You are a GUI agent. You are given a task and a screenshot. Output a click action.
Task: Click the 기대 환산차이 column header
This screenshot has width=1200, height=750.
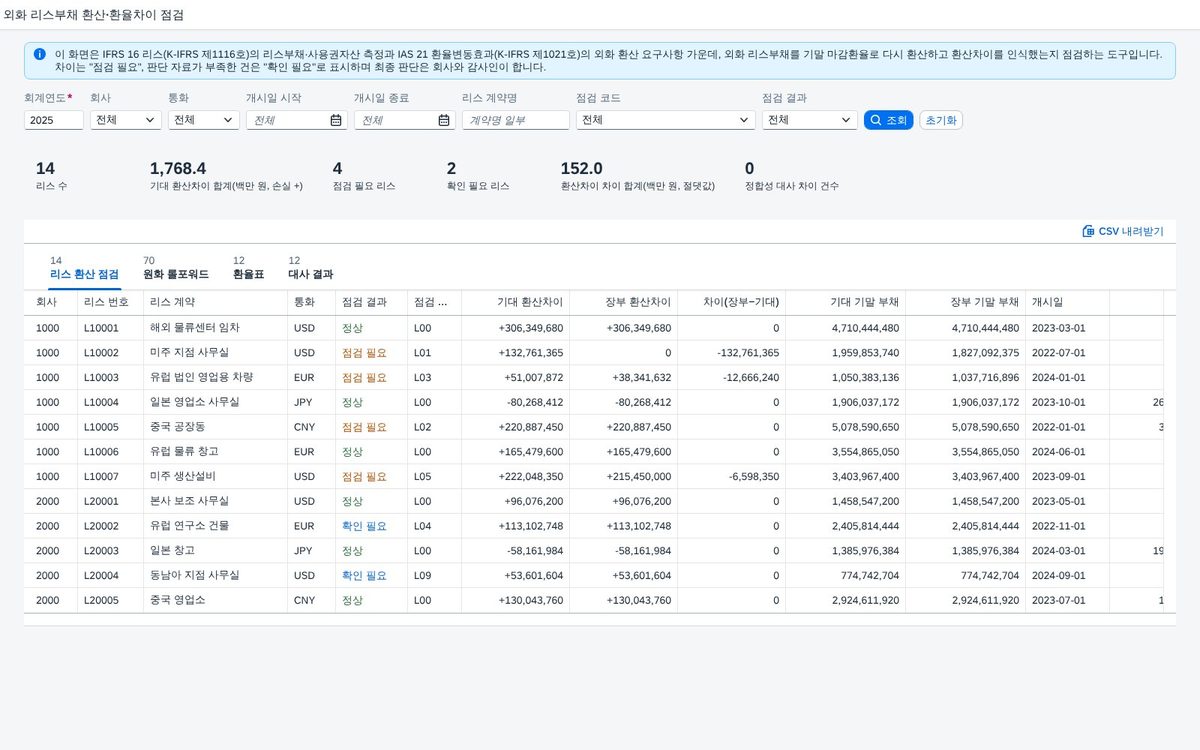pyautogui.click(x=515, y=302)
